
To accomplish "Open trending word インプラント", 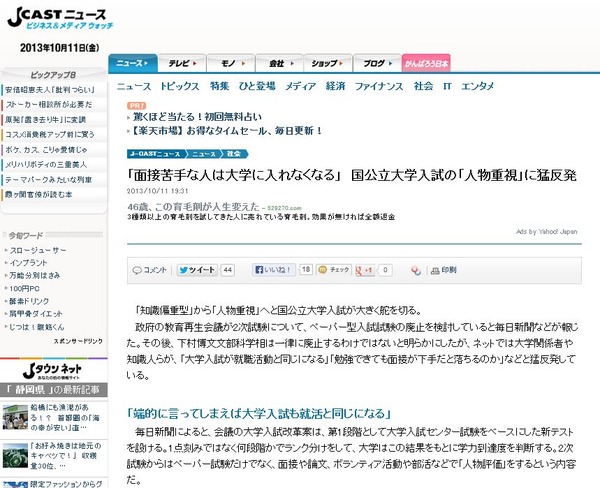I will point(28,263).
